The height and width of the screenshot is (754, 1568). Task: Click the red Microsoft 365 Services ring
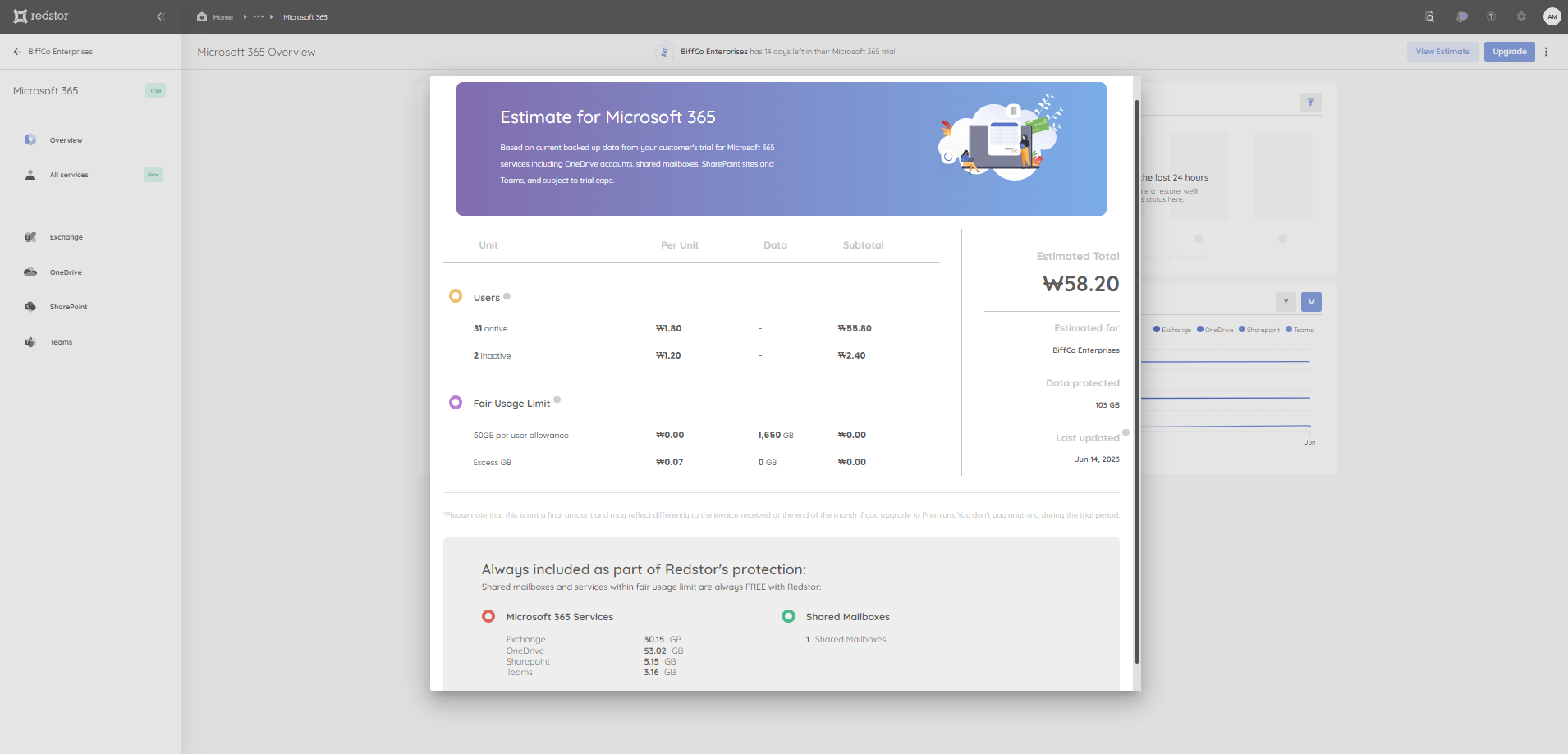coord(488,616)
